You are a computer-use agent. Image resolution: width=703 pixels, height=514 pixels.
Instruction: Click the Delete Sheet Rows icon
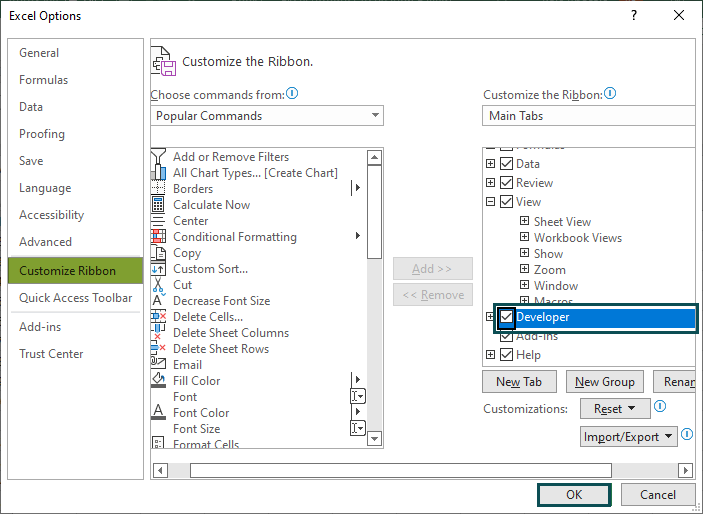(158, 348)
